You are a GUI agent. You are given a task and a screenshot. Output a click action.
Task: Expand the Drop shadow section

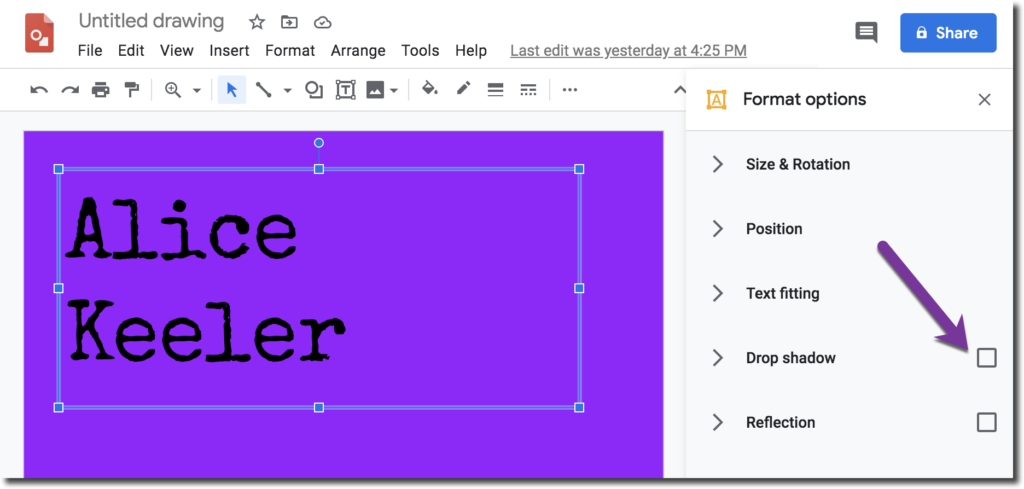pyautogui.click(x=718, y=358)
